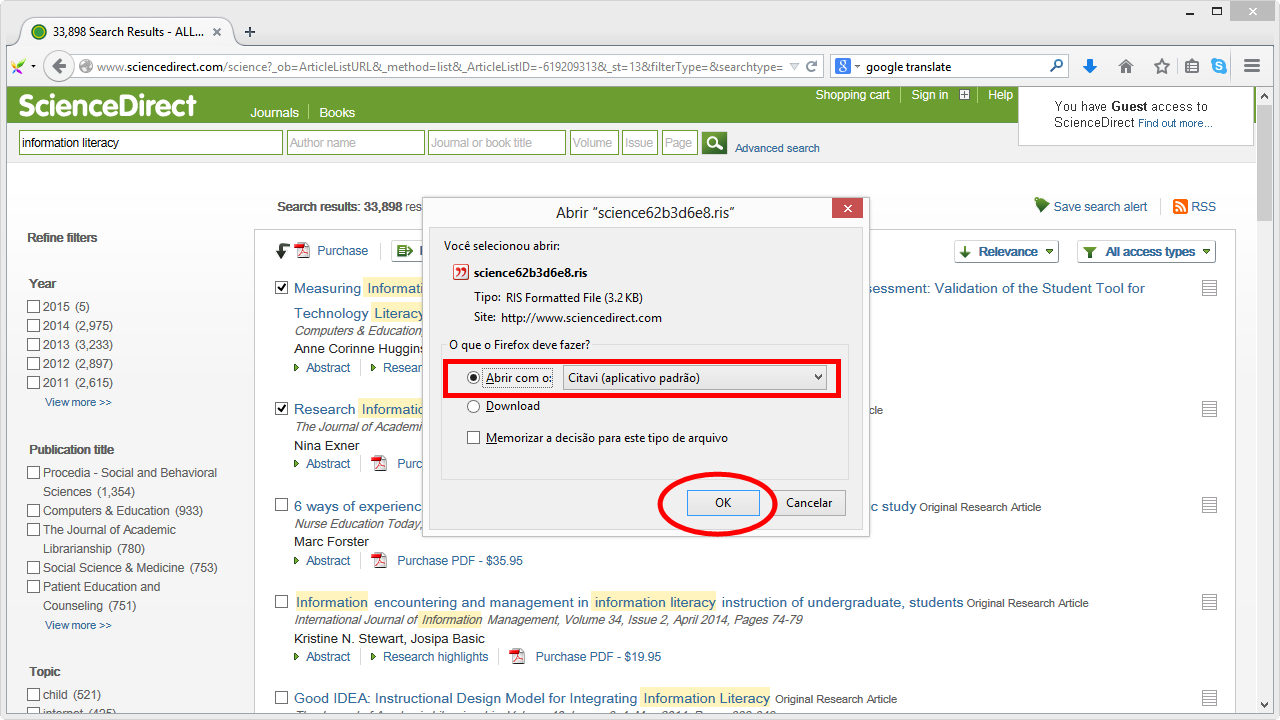Open the All access types dropdown
This screenshot has height=720, width=1280.
1146,252
